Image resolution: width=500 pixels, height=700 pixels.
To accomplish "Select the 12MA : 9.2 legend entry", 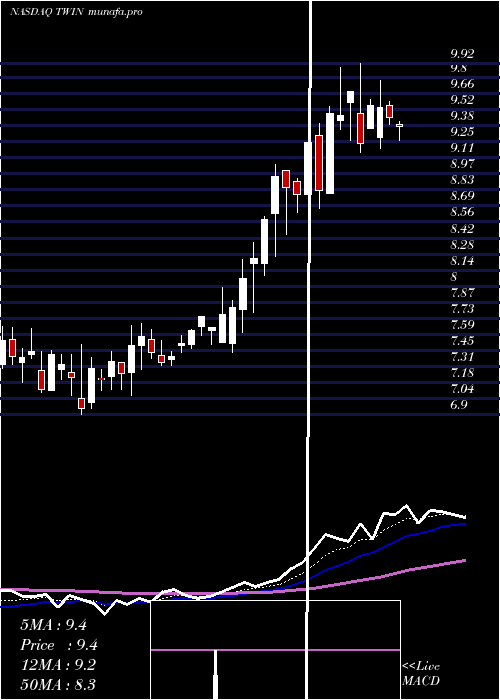I will [x=58, y=665].
